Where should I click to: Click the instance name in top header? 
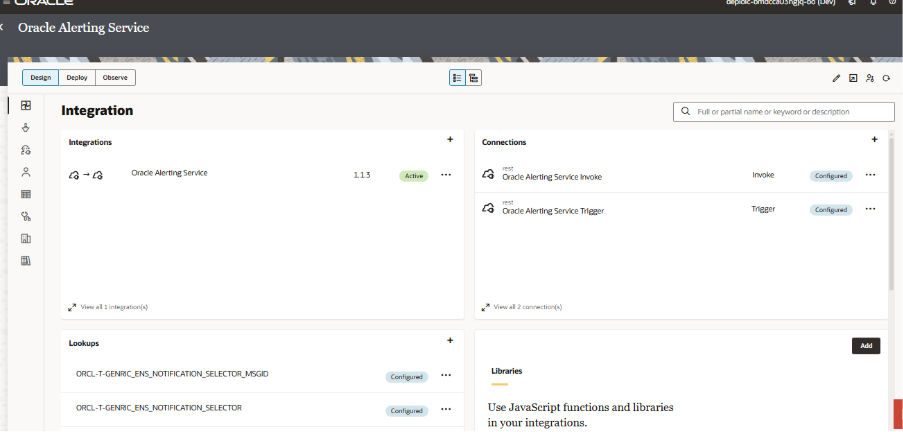click(x=780, y=2)
